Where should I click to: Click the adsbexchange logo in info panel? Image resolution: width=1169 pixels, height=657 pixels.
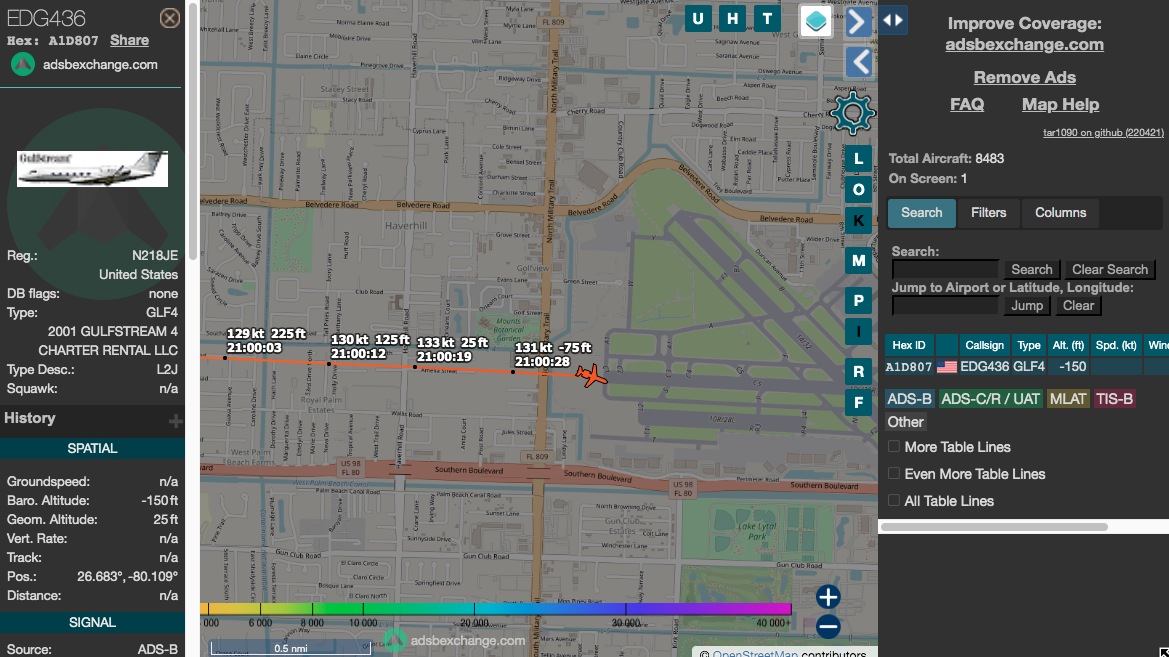(x=23, y=65)
